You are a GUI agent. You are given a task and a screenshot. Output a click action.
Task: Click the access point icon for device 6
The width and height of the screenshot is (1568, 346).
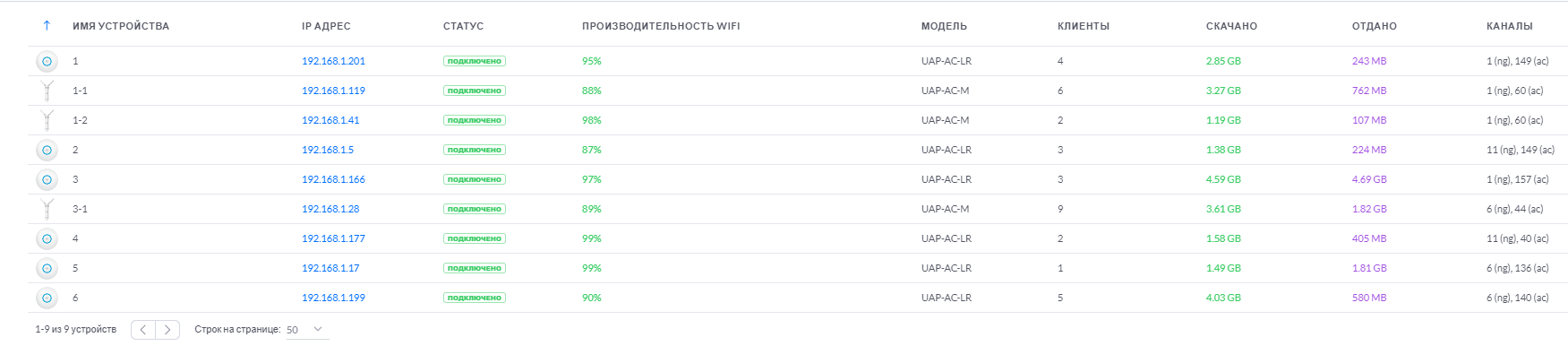[x=47, y=298]
